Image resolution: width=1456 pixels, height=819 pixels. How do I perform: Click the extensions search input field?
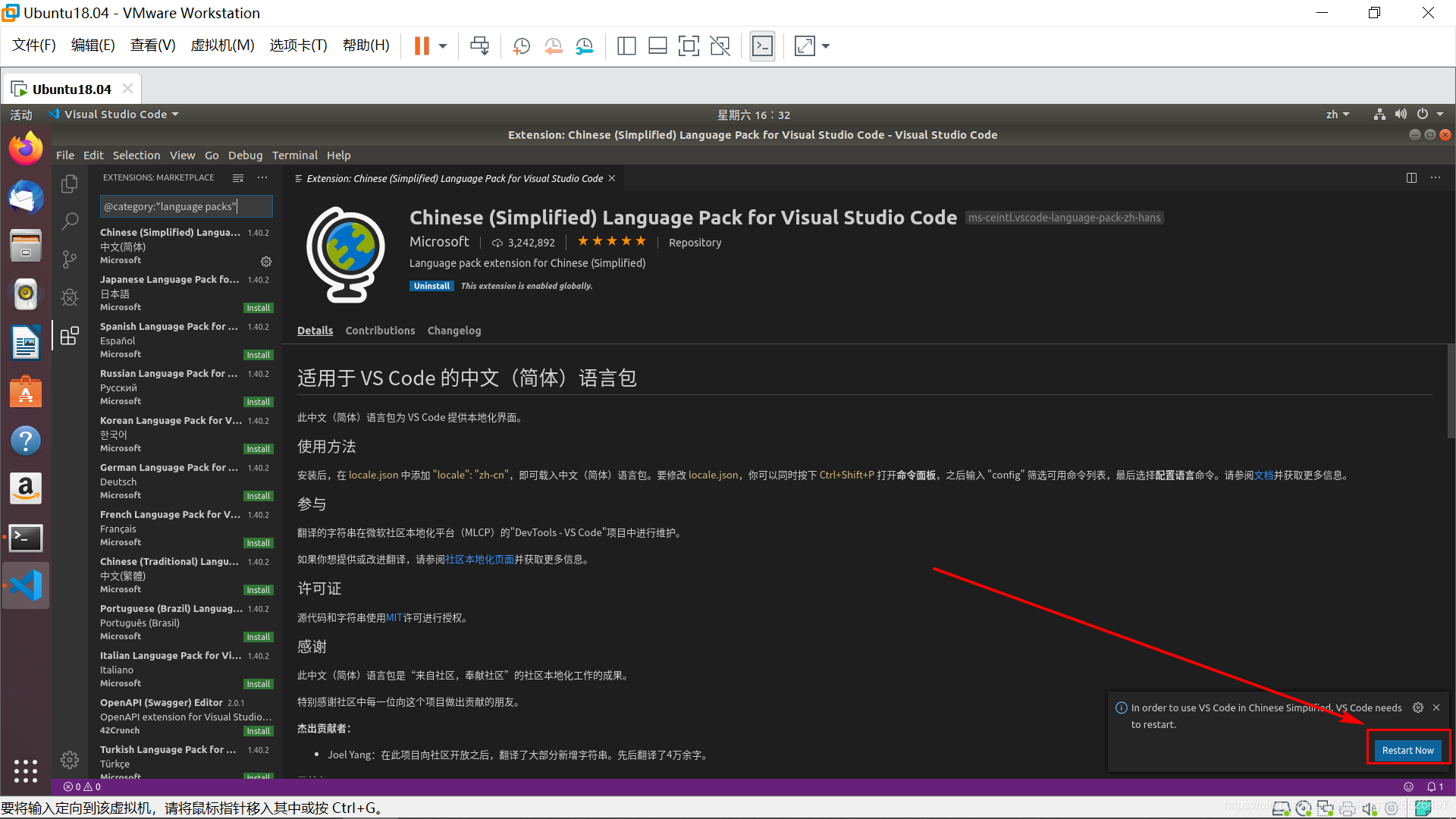point(186,206)
